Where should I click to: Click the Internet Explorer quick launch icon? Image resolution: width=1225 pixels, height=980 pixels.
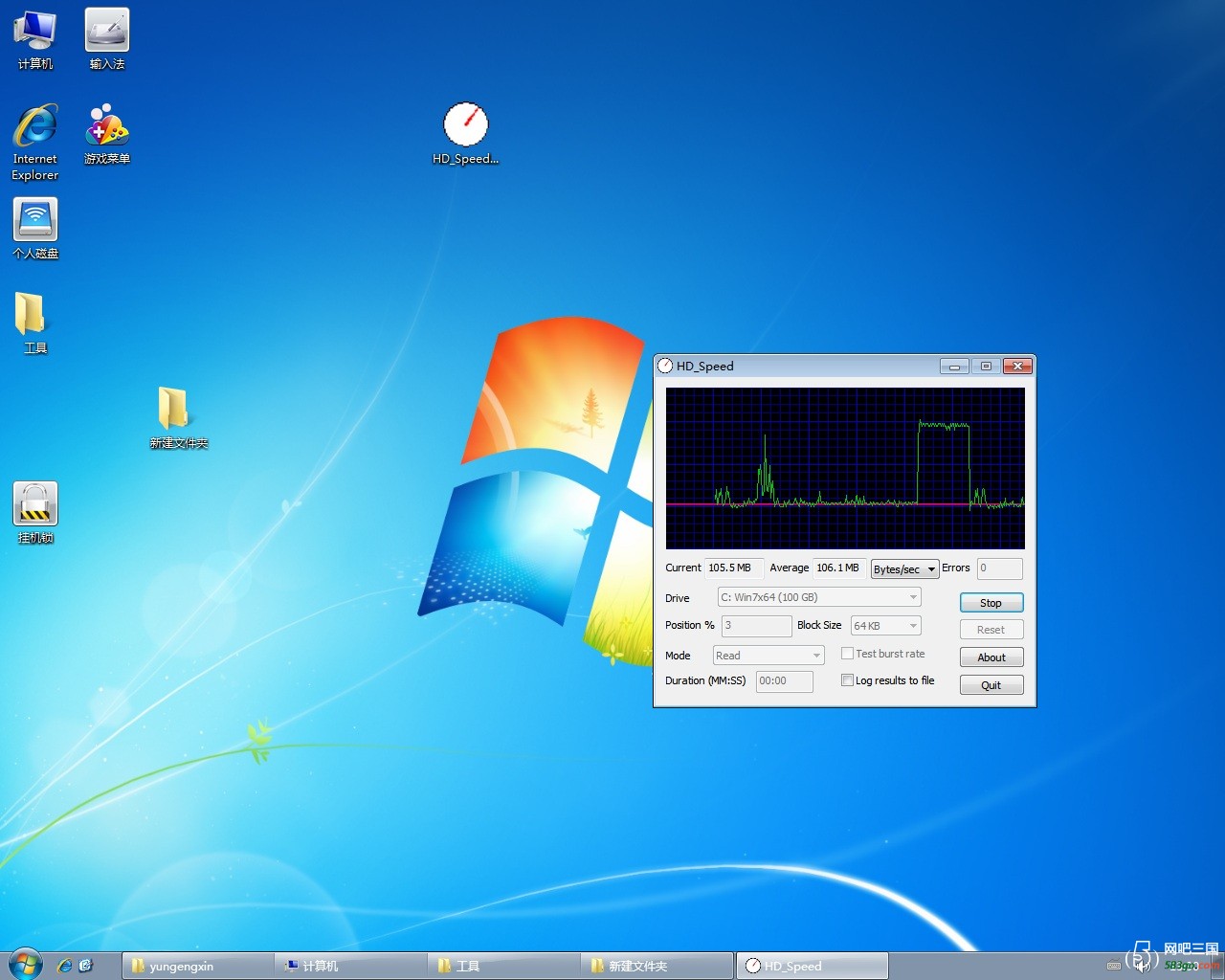64,966
